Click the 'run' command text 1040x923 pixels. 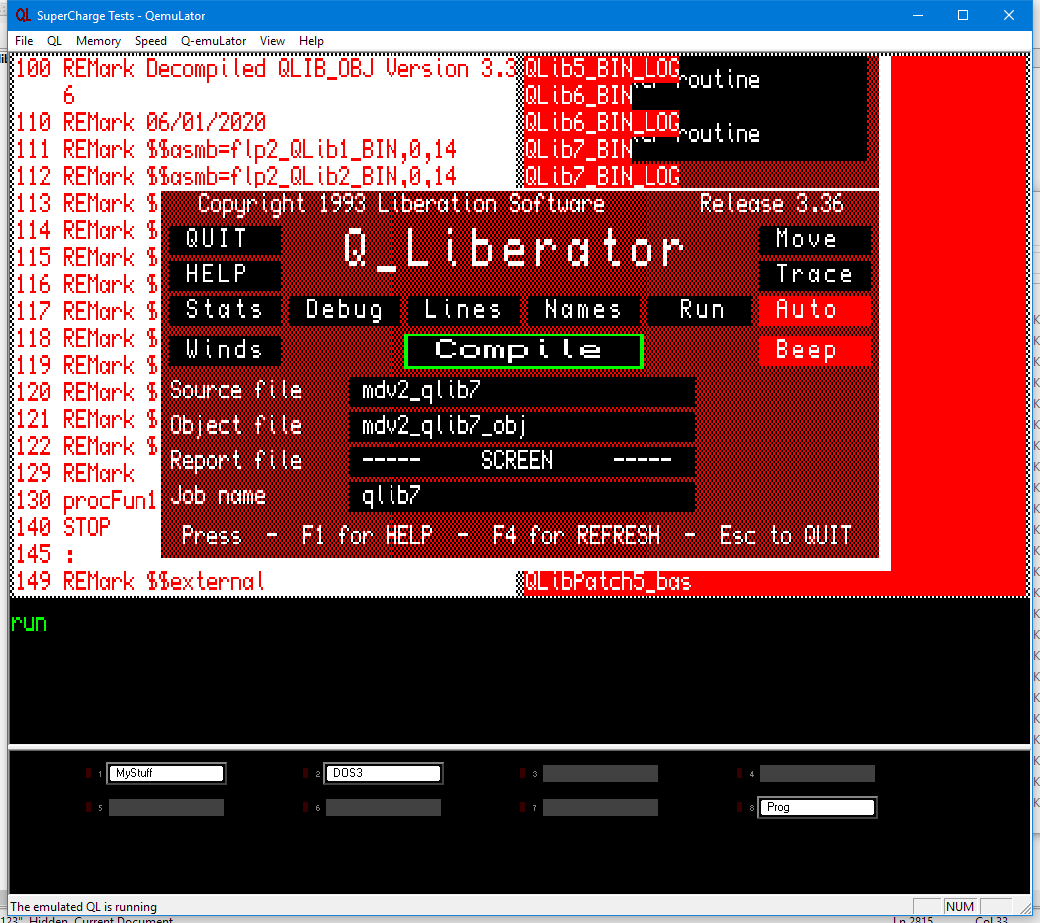[x=29, y=623]
